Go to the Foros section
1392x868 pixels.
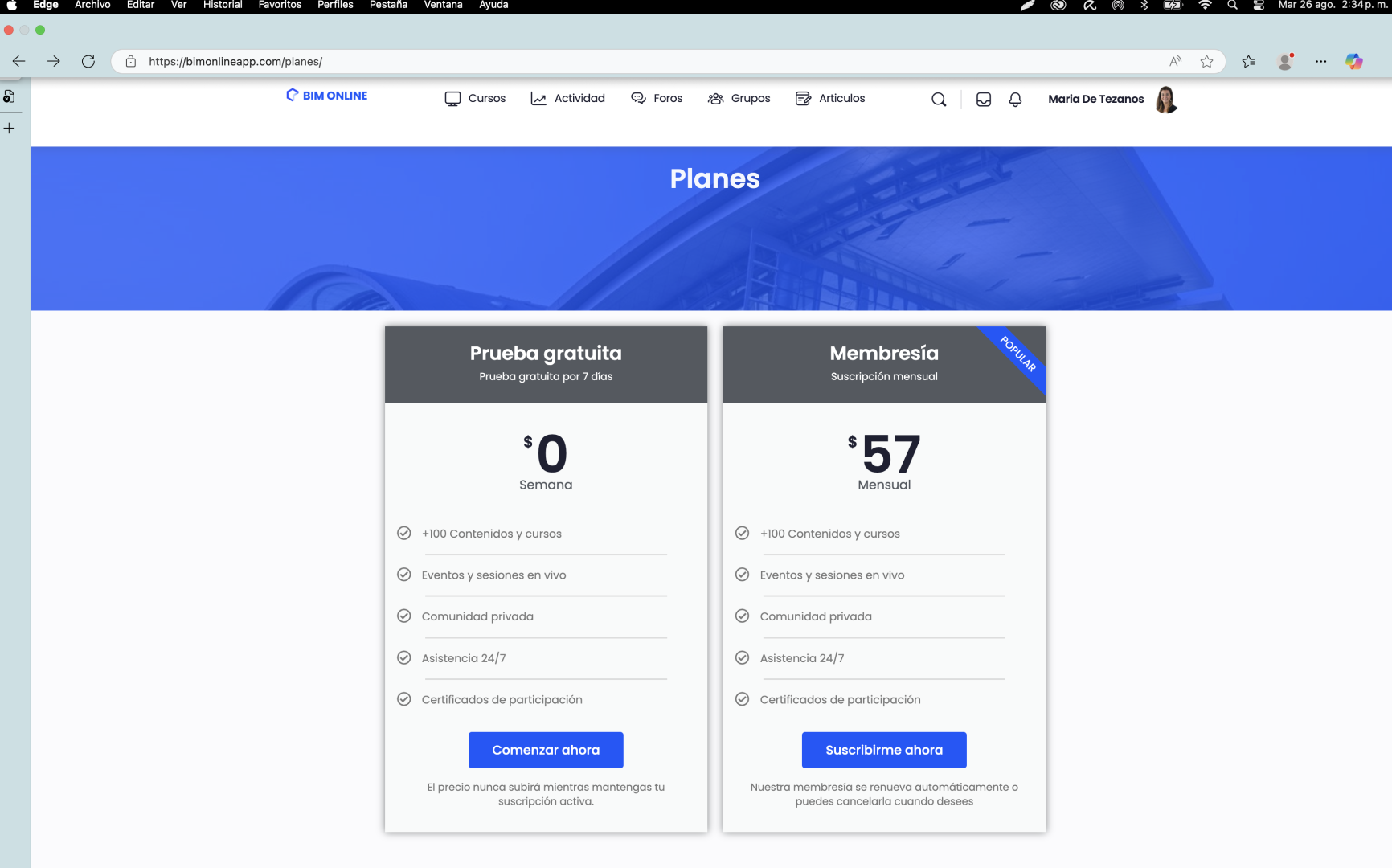pos(657,99)
